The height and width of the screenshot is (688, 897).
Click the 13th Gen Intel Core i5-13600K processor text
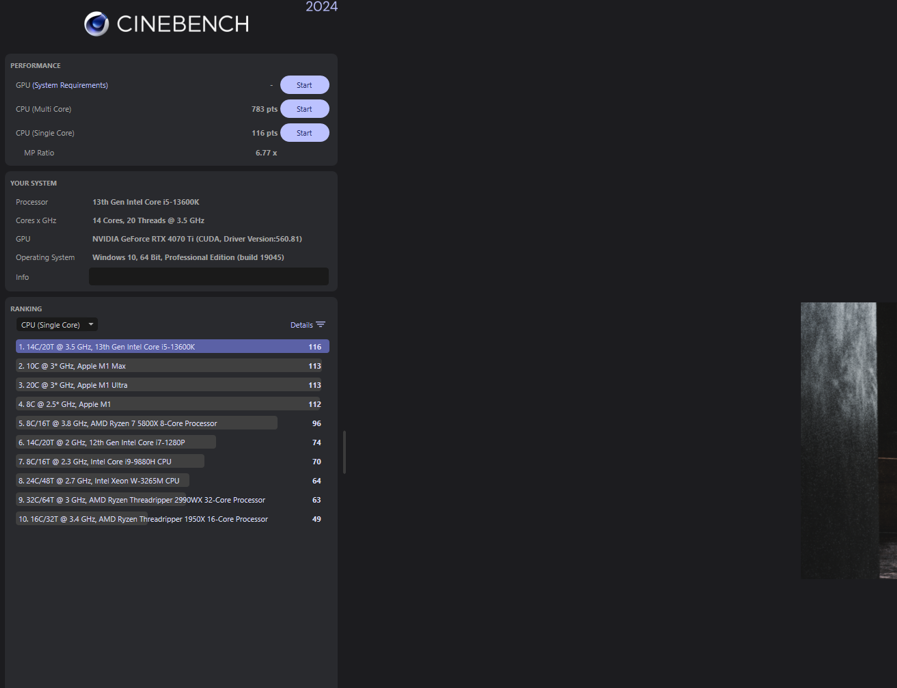pos(146,202)
